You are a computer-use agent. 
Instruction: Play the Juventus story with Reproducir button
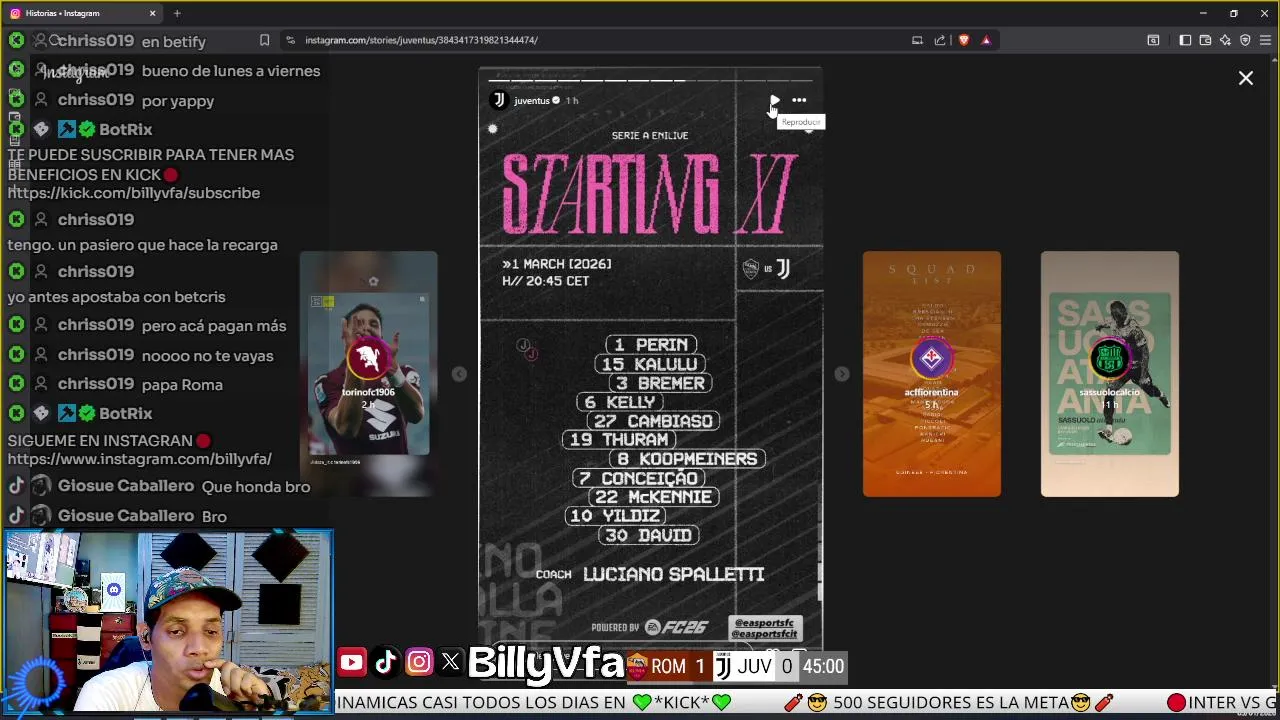click(x=775, y=100)
